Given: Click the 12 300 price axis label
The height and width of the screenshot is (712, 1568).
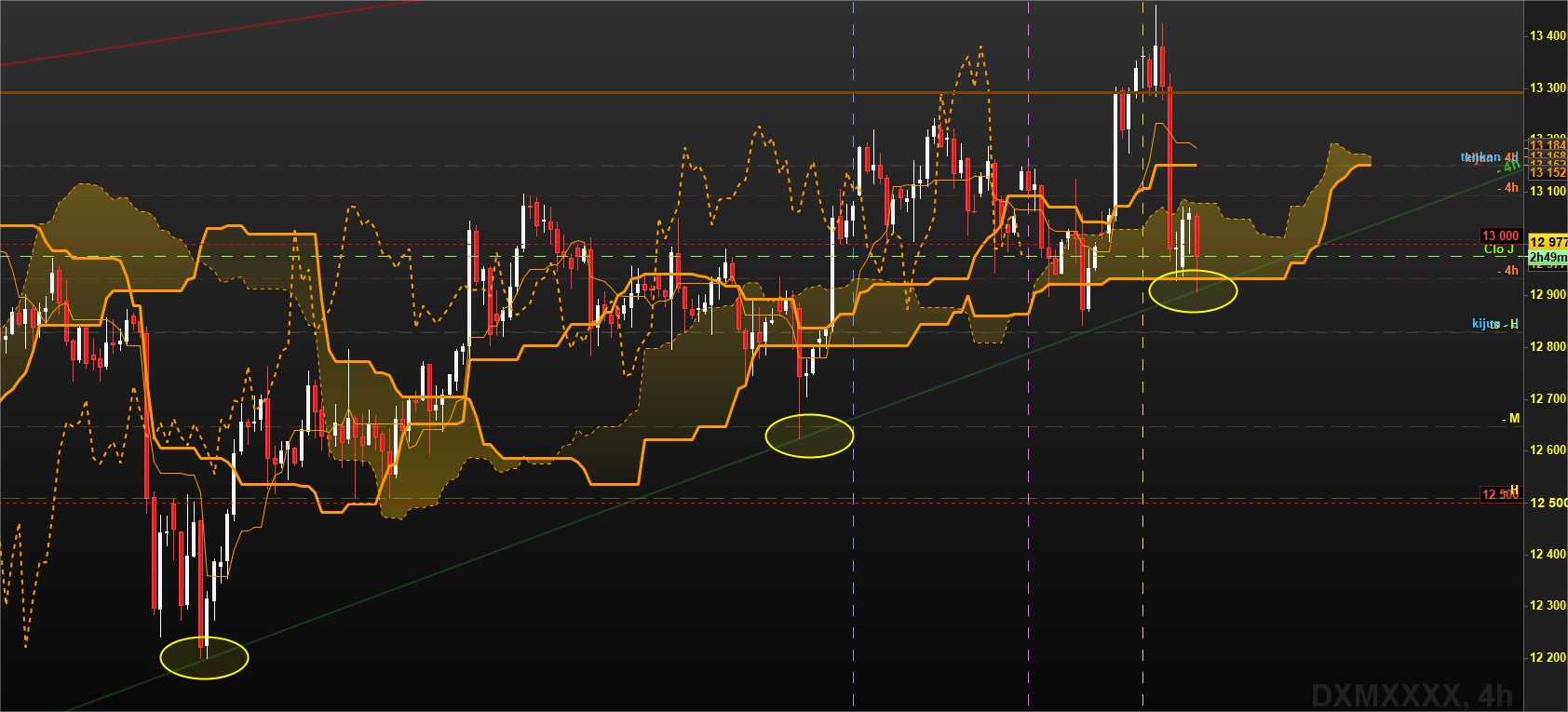Looking at the screenshot, I should pyautogui.click(x=1548, y=606).
